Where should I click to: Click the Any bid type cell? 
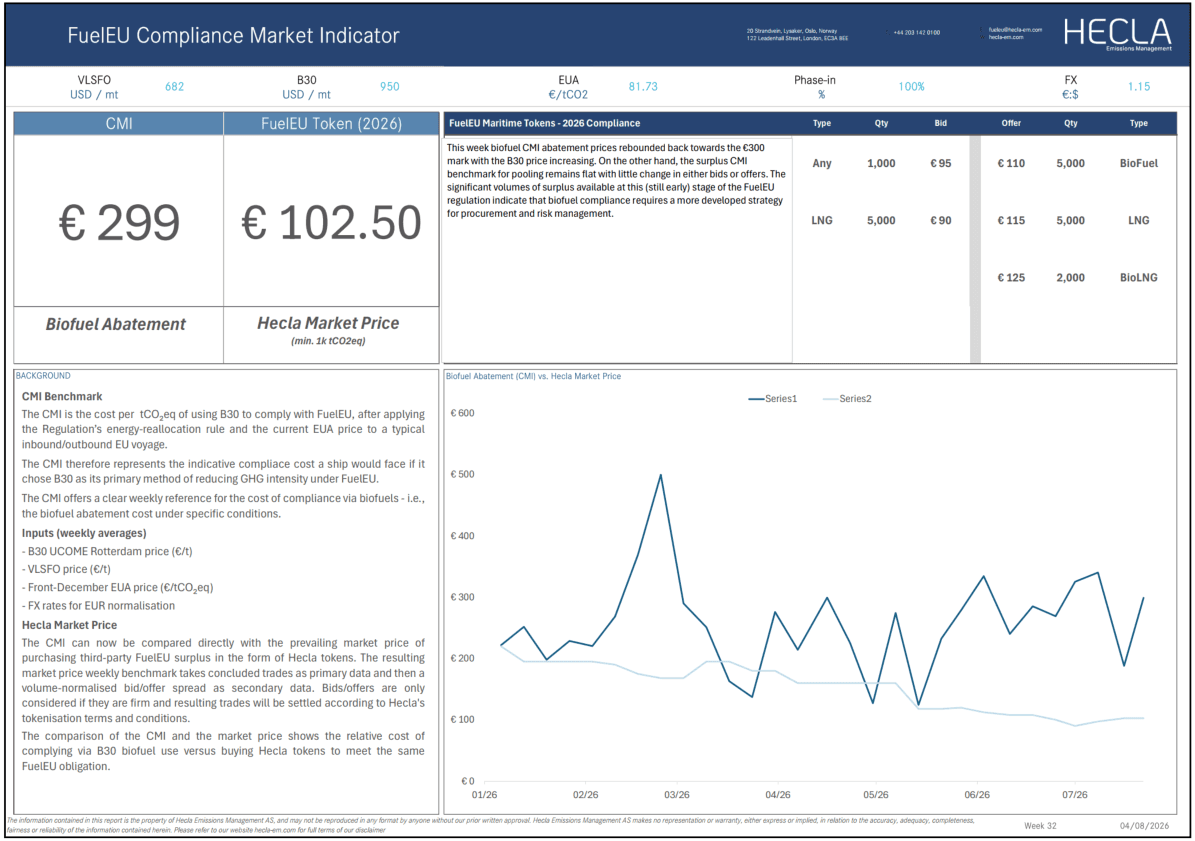point(822,163)
